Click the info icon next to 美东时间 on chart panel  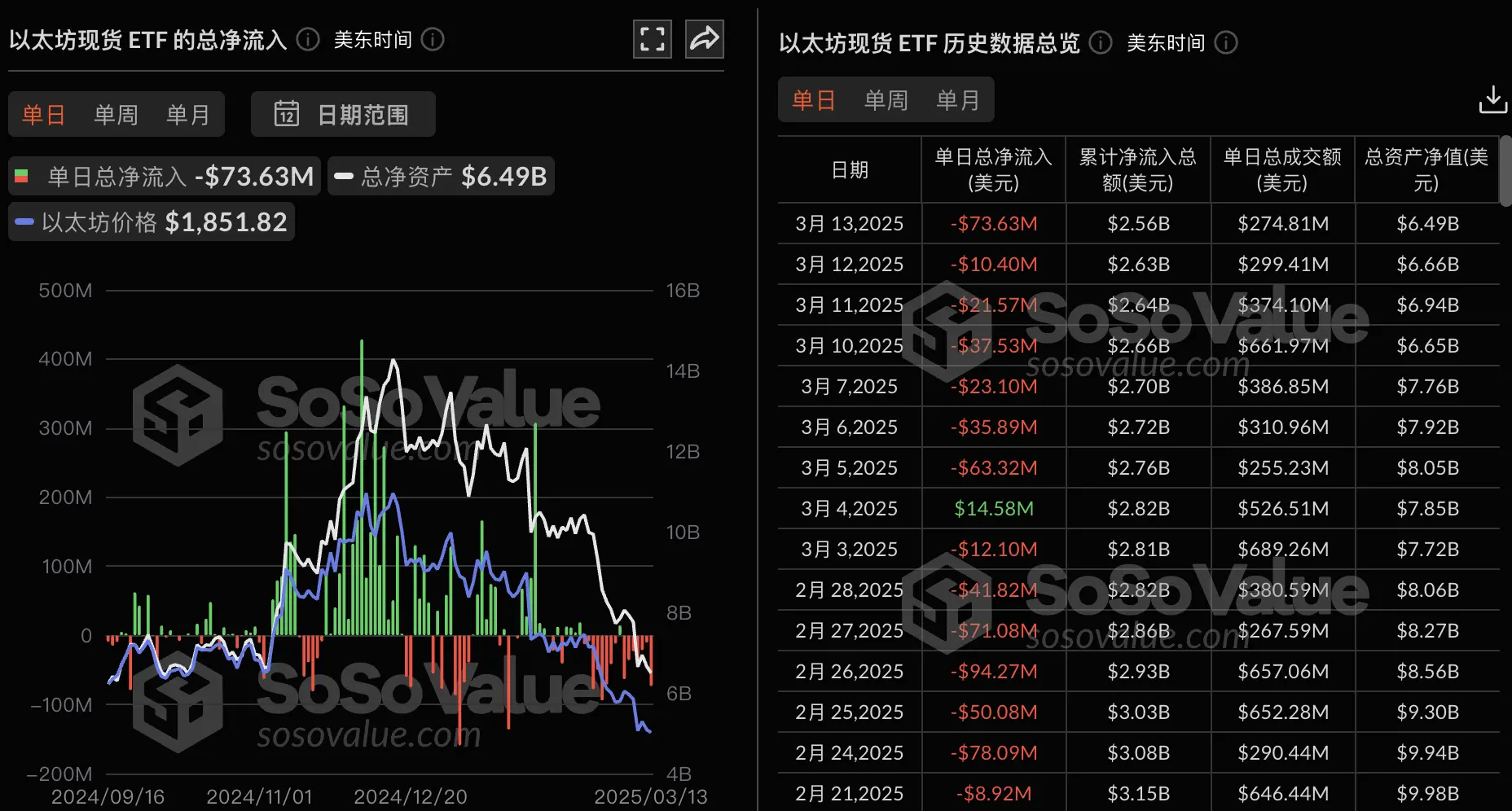[433, 39]
